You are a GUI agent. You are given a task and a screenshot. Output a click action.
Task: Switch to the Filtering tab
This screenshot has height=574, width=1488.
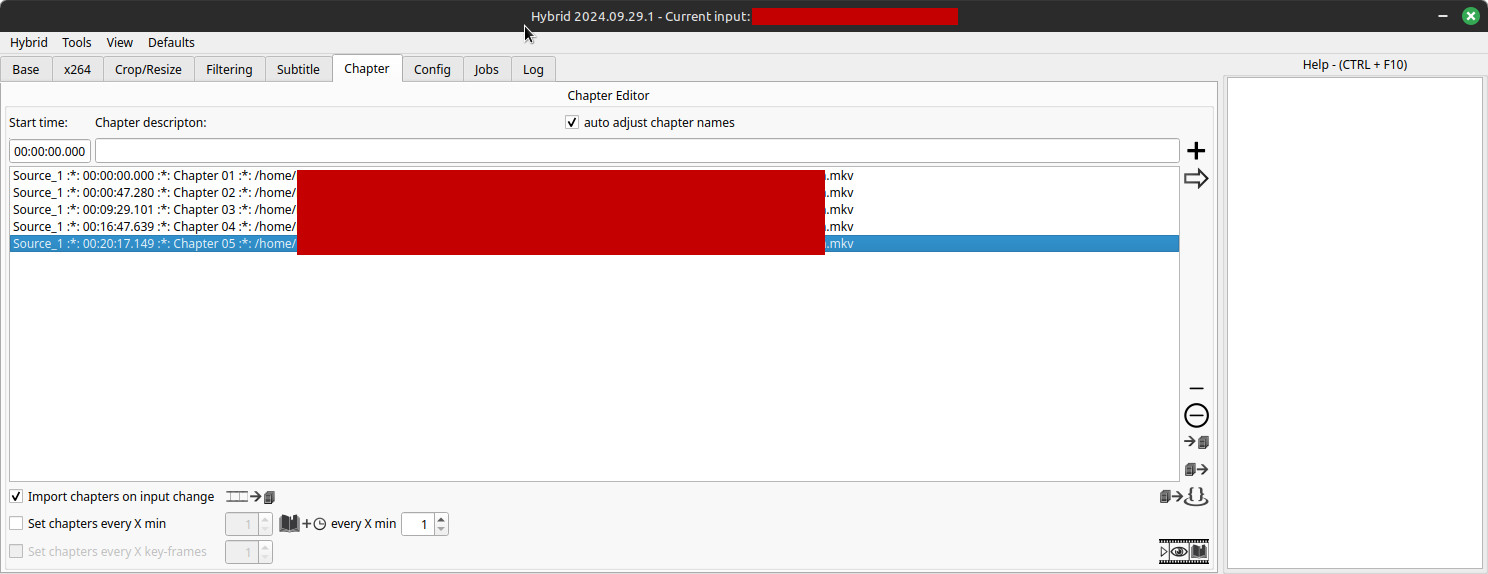click(x=229, y=69)
